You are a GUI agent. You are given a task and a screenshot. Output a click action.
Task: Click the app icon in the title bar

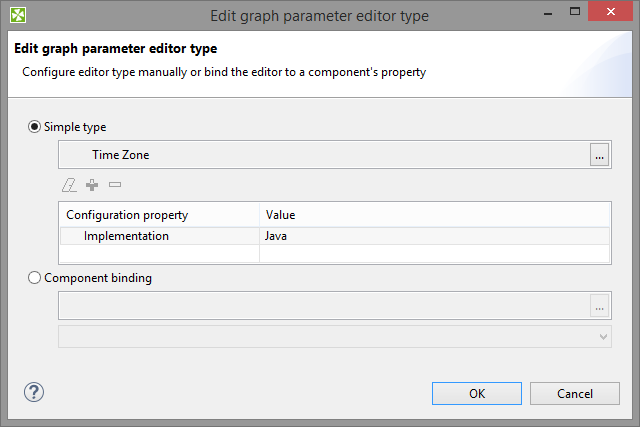[x=18, y=15]
